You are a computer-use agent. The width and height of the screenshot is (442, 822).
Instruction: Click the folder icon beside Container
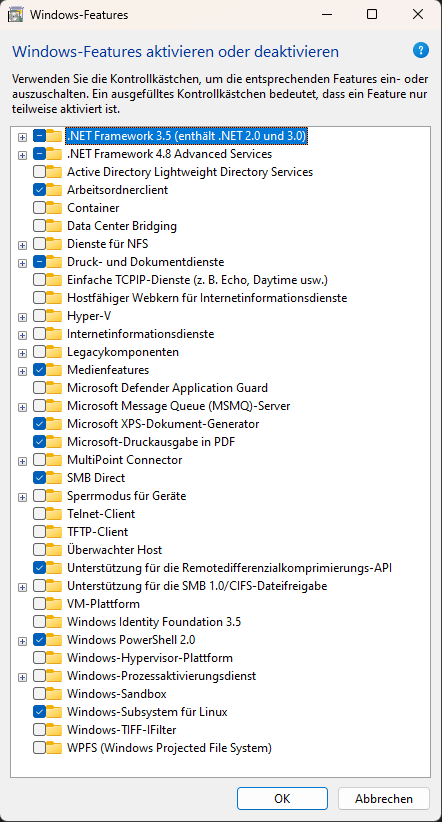pos(54,208)
